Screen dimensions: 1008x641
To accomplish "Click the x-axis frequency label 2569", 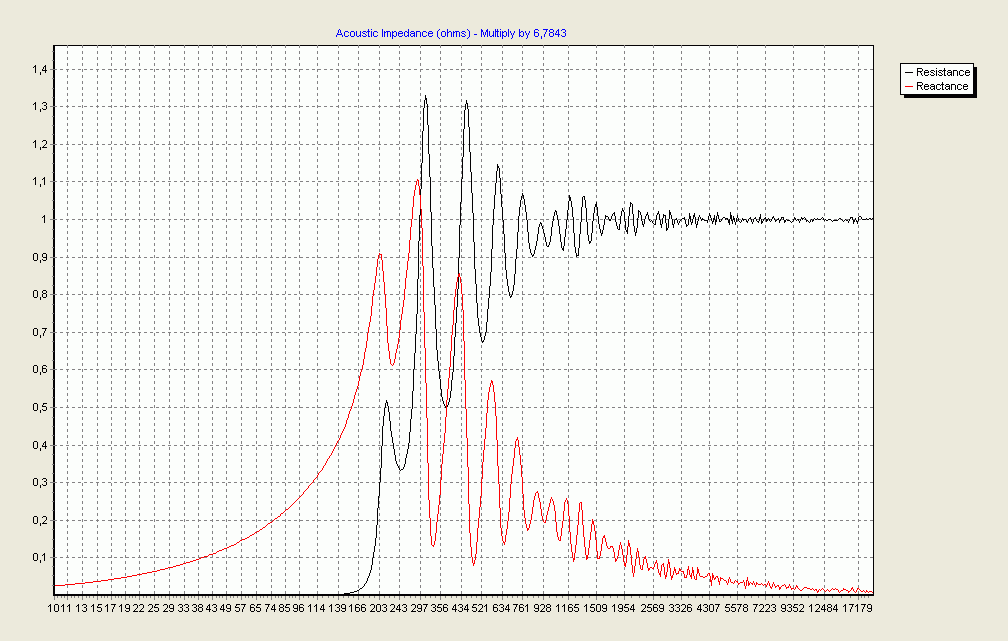I will click(652, 608).
